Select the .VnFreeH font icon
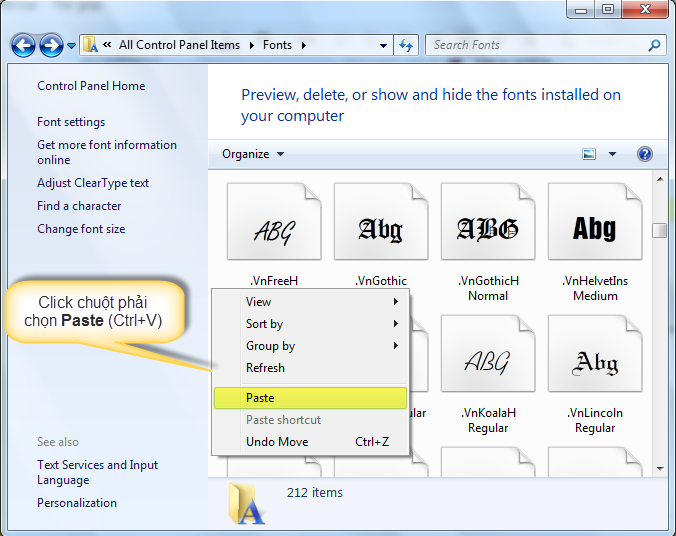676x536 pixels. pyautogui.click(x=274, y=229)
